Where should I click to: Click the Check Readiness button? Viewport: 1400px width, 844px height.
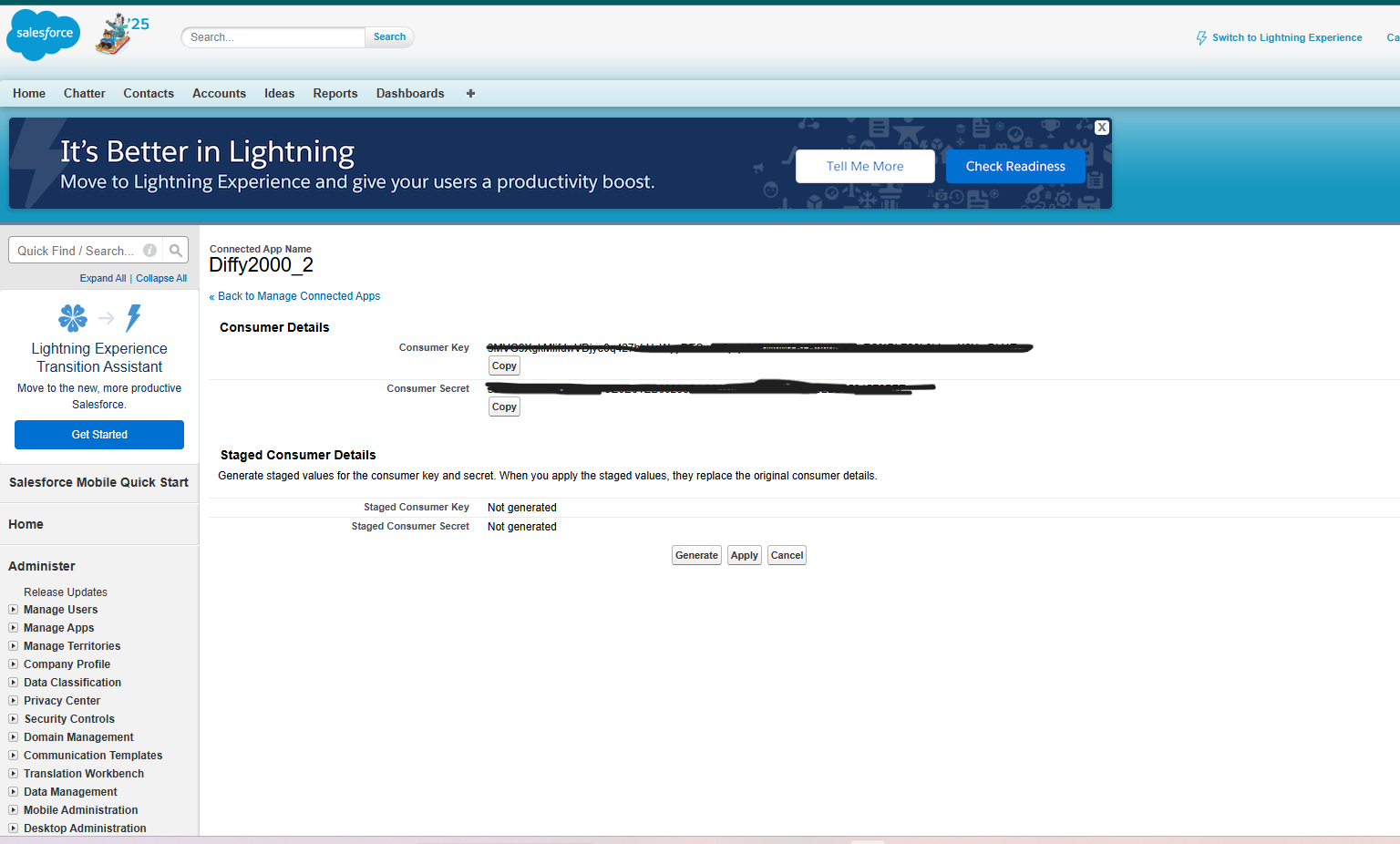(1015, 166)
